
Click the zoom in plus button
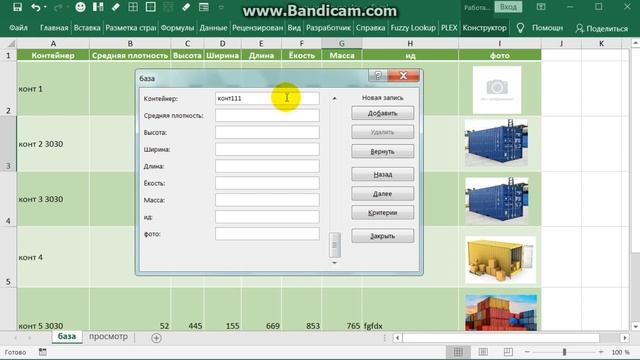click(601, 352)
